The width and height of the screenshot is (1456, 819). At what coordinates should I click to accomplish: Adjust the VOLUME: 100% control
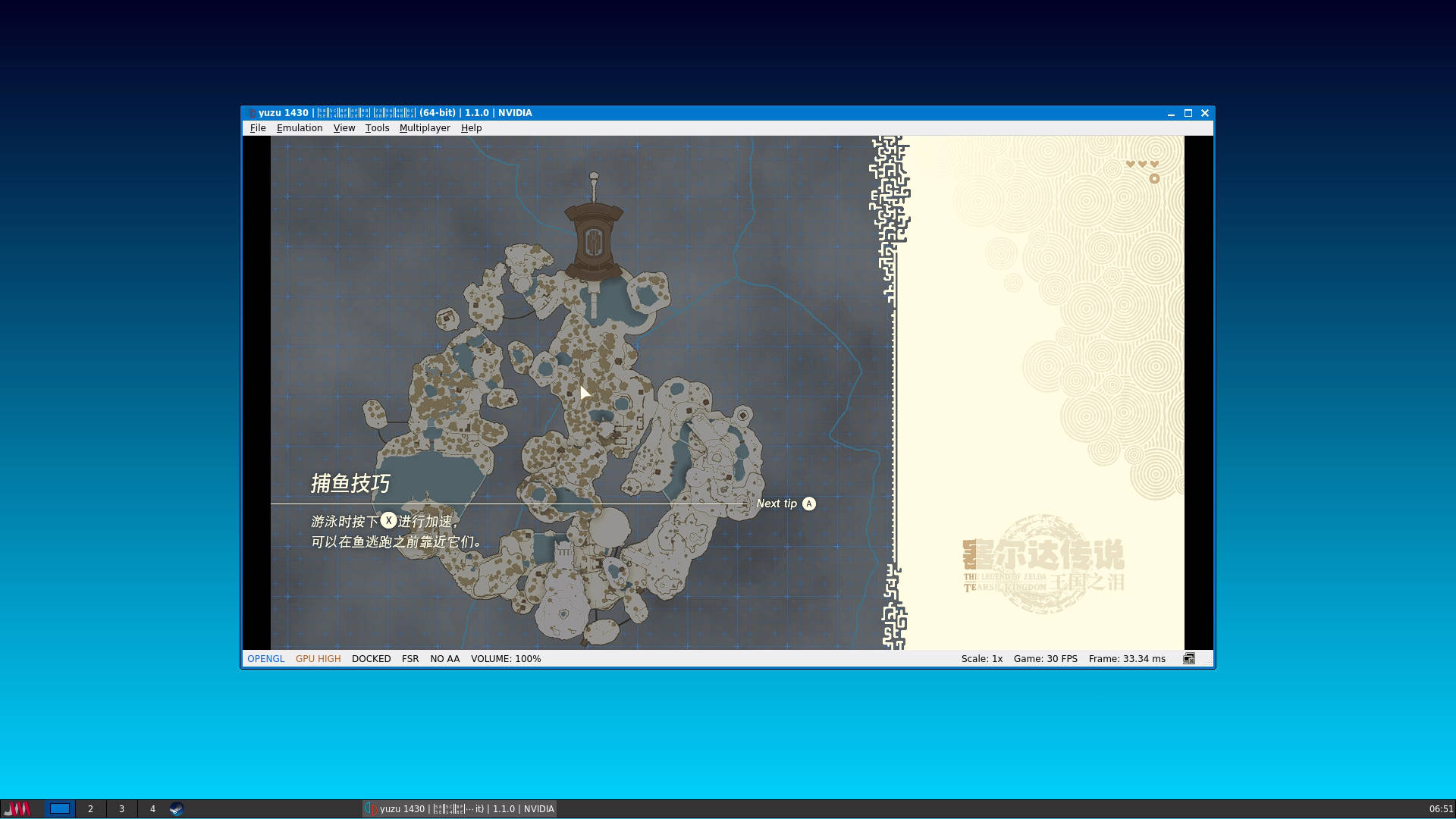[505, 658]
